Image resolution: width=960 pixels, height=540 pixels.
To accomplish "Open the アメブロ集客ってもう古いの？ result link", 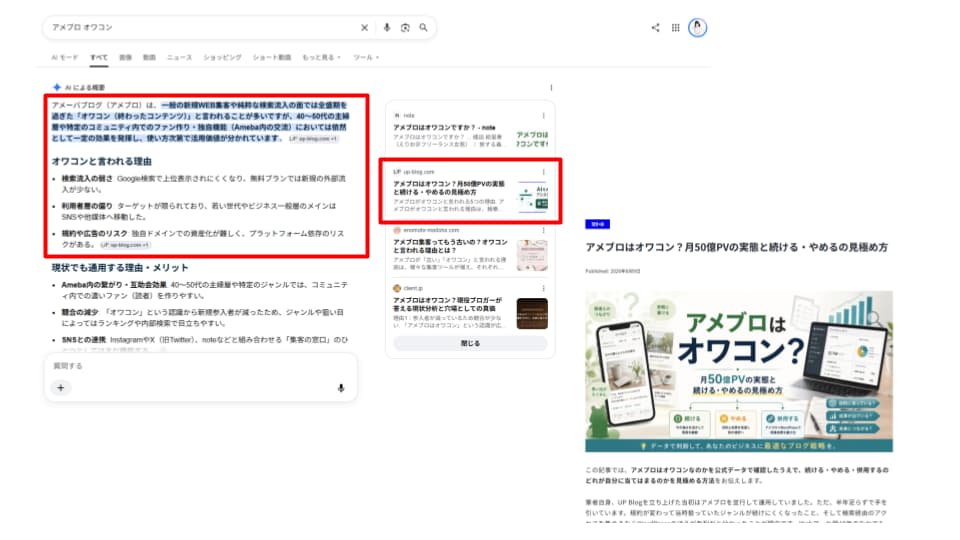I will 450,246.
